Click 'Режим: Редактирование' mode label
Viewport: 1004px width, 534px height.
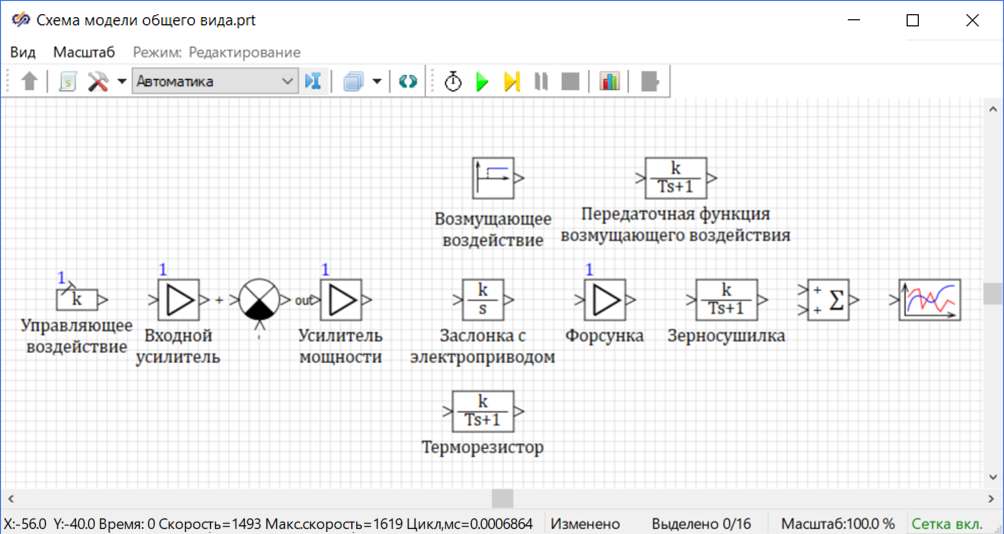217,52
